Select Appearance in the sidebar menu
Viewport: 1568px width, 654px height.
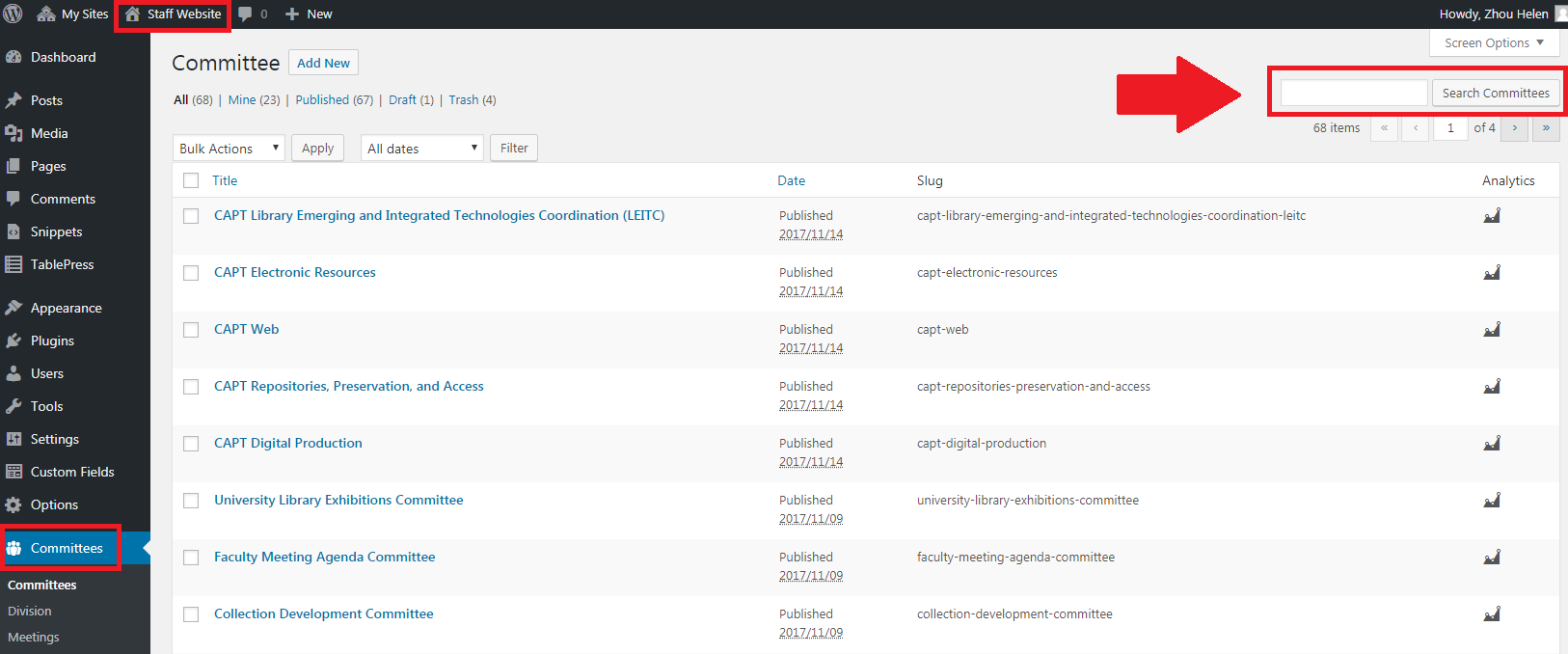click(x=66, y=308)
